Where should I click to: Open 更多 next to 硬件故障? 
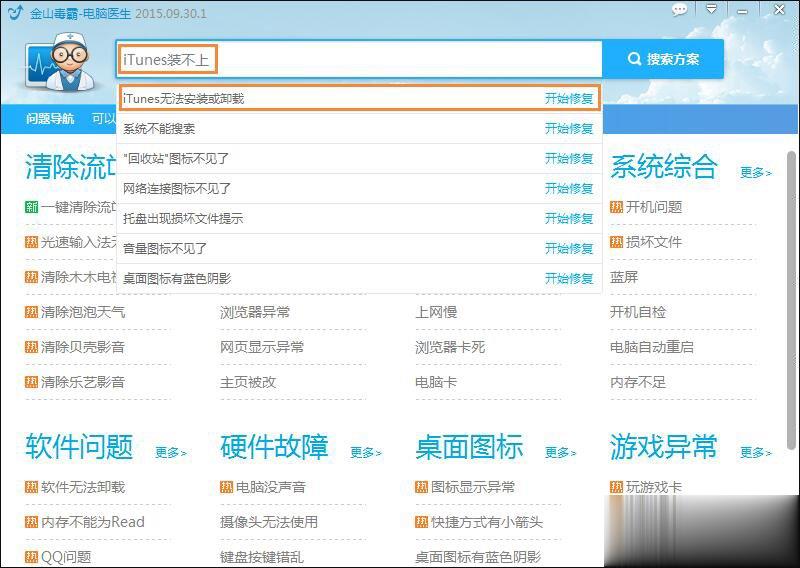click(x=366, y=452)
